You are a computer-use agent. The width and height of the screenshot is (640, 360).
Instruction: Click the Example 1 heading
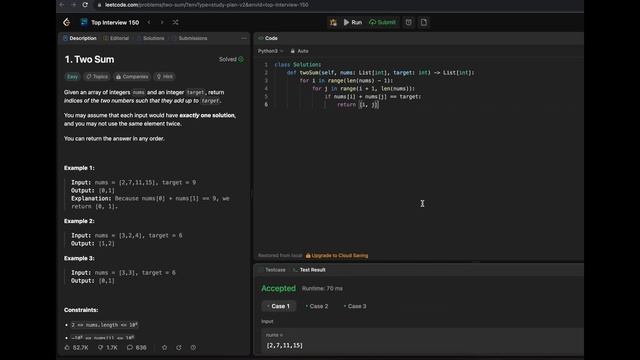pos(79,168)
